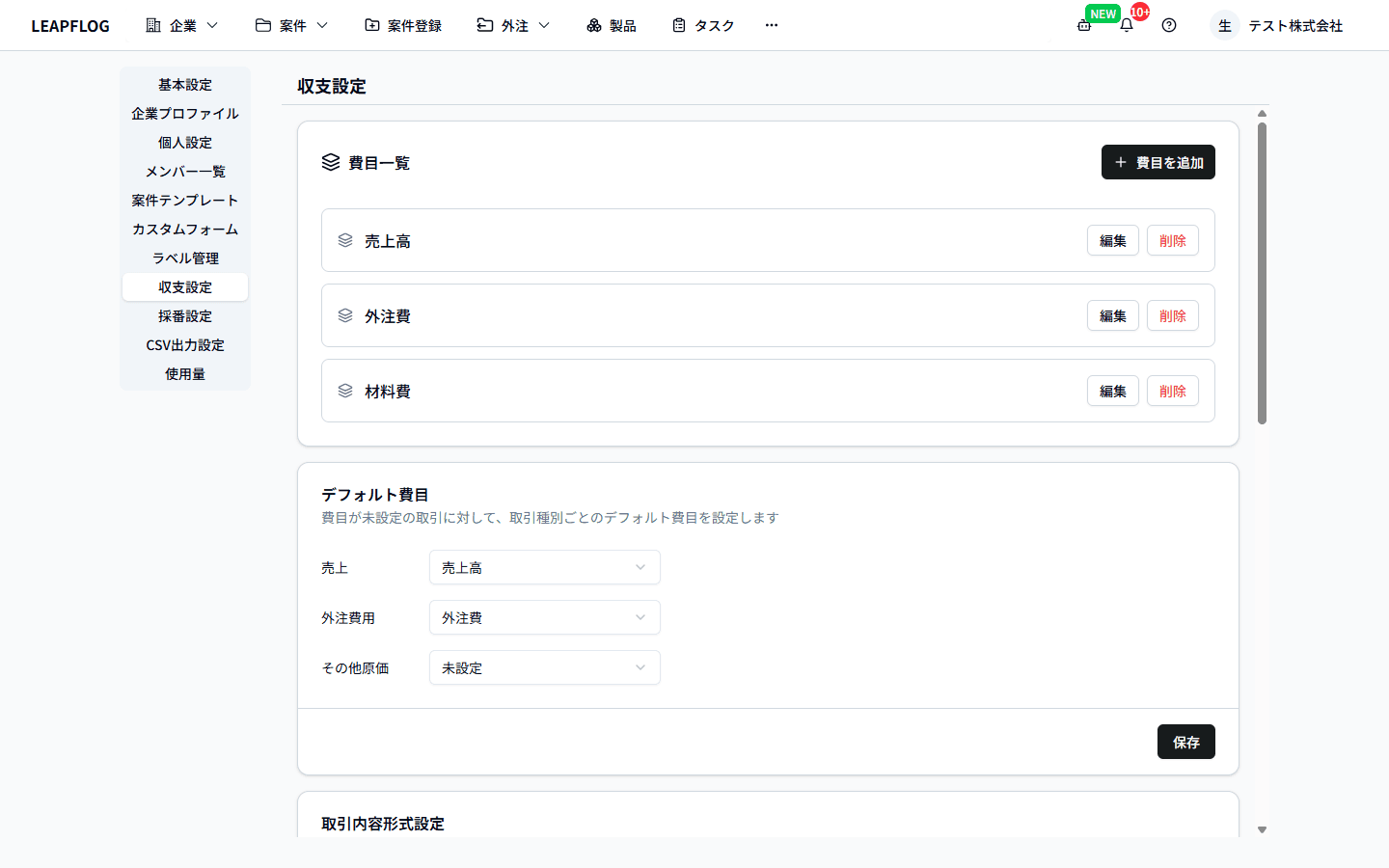
Task: Go to 採番設定 in the sidebar
Action: (x=185, y=316)
